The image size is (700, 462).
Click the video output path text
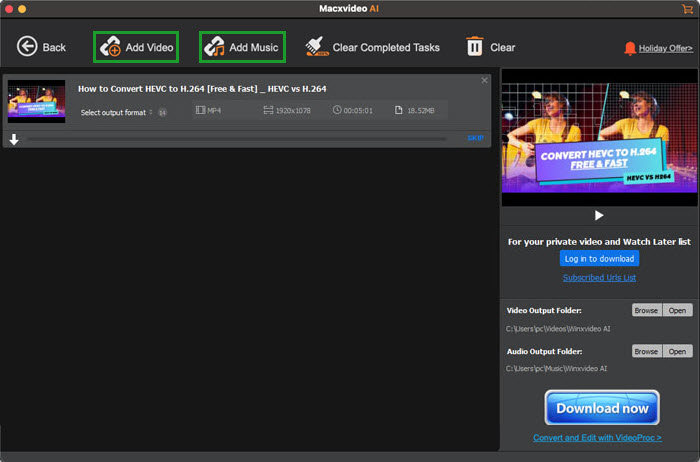tap(558, 329)
